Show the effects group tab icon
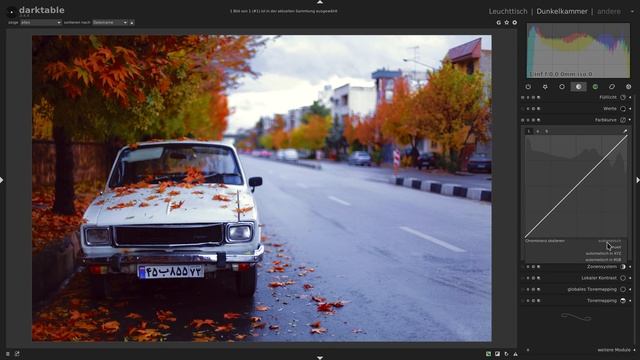Viewport: 640px width, 360px height. point(629,87)
